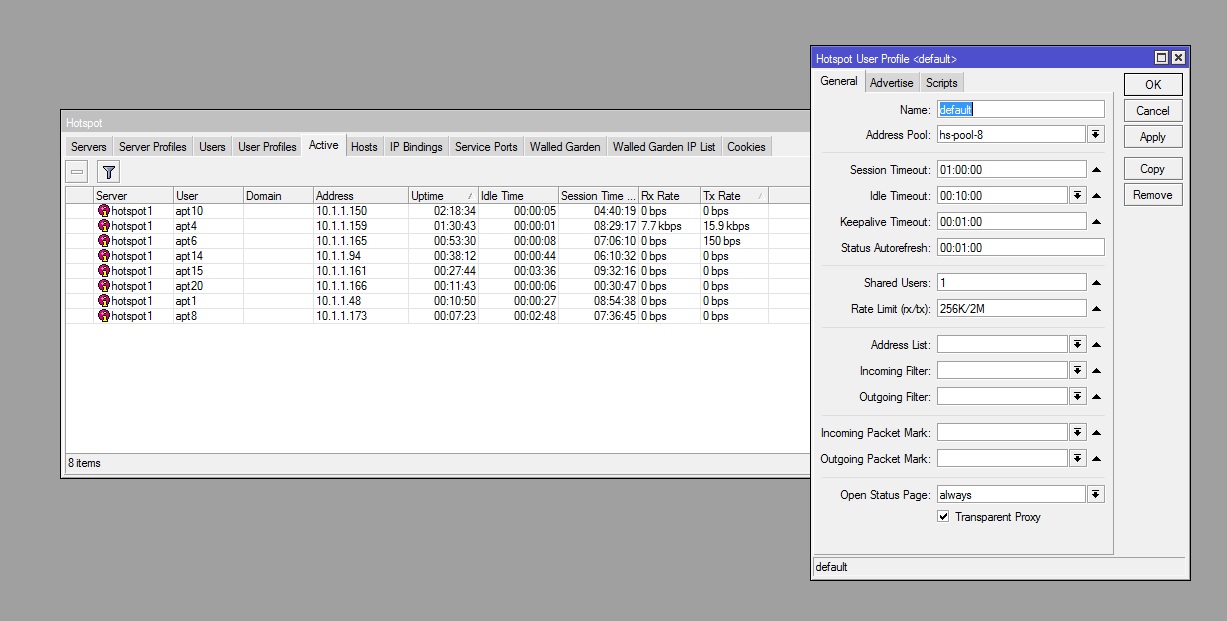The width and height of the screenshot is (1227, 621).
Task: Expand the Incoming Filter dropdown
Action: click(x=1077, y=369)
